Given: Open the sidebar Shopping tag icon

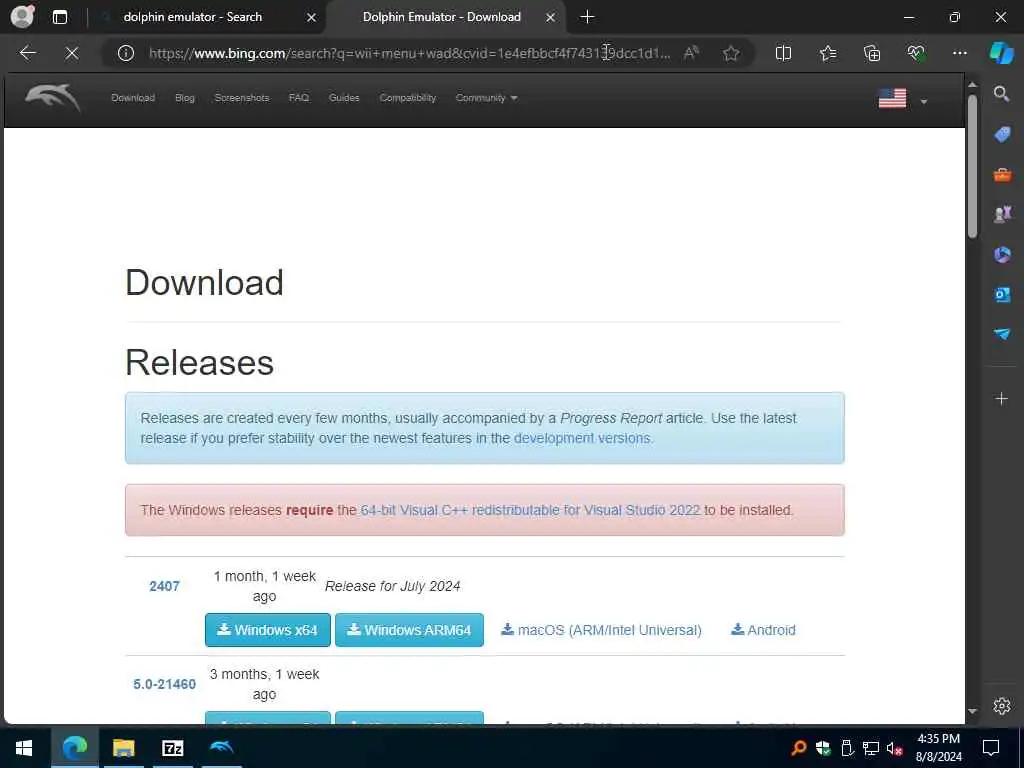Looking at the screenshot, I should tap(1002, 135).
